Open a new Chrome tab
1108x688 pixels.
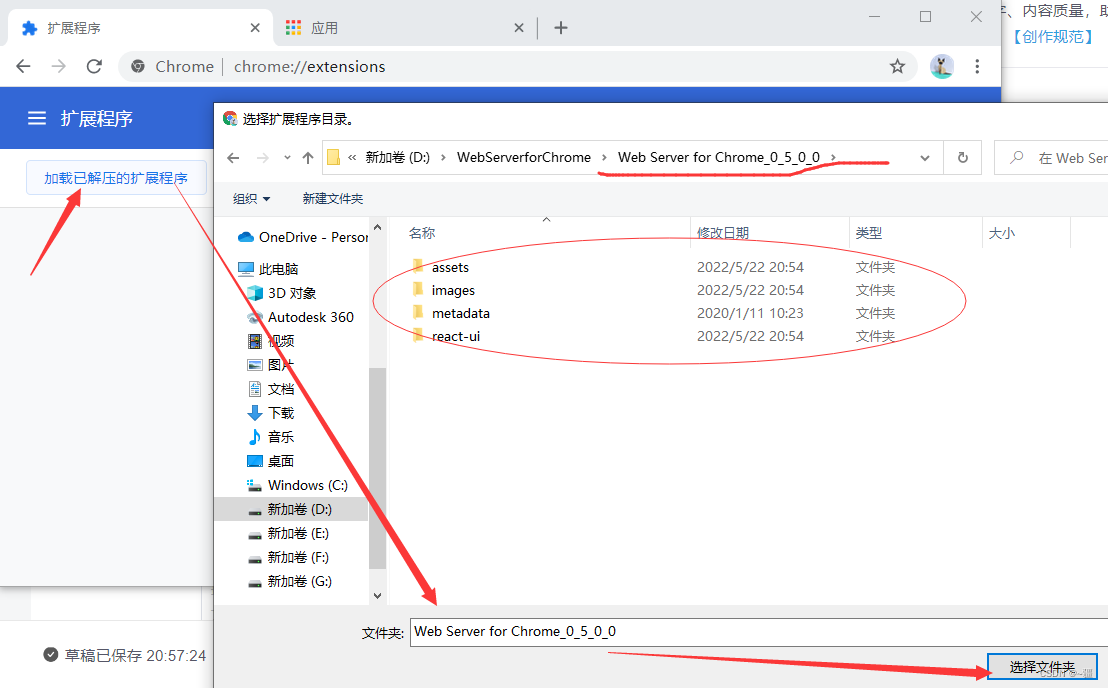tap(561, 28)
